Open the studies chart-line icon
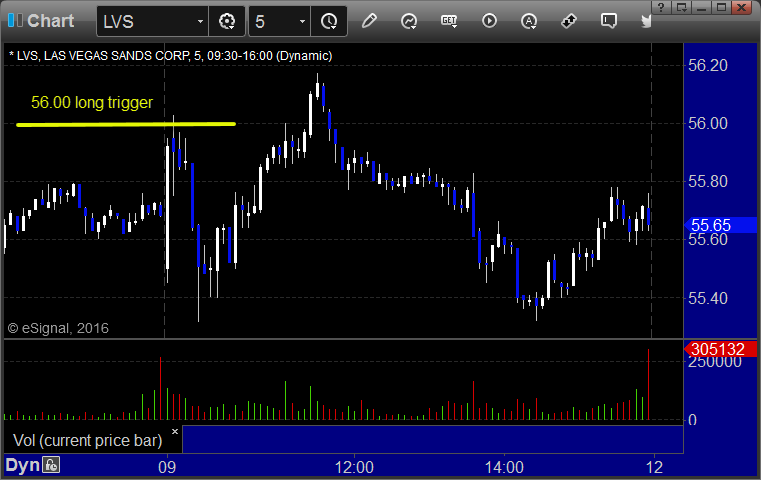This screenshot has height=480, width=761. pyautogui.click(x=409, y=21)
